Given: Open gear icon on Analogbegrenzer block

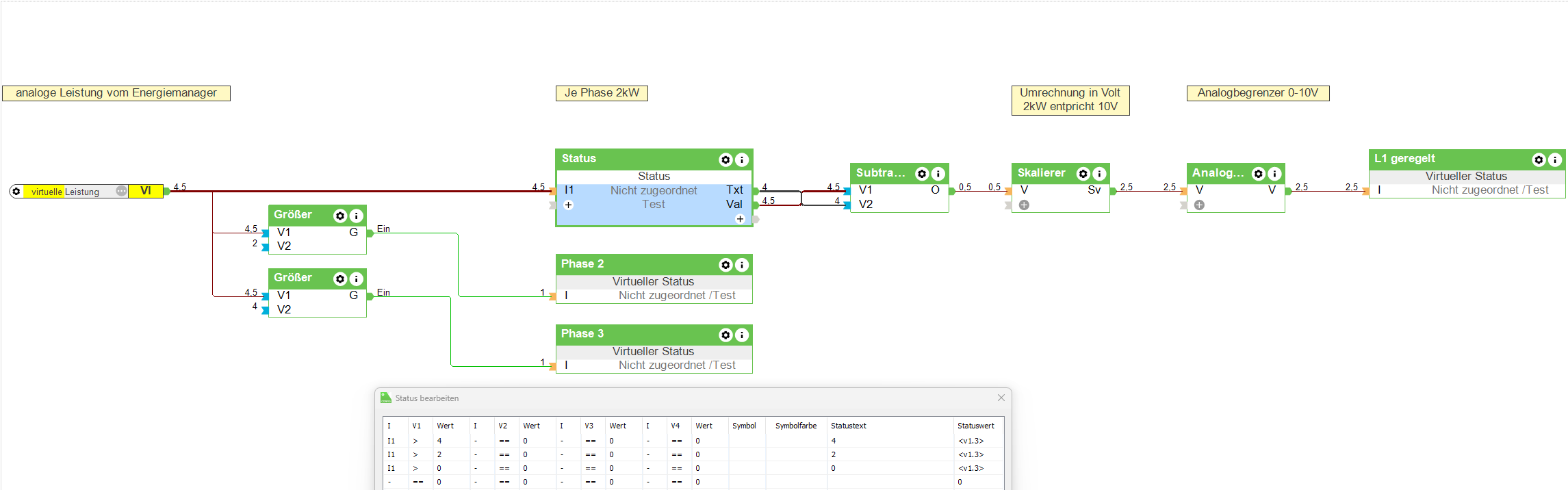Looking at the screenshot, I should (x=1258, y=174).
